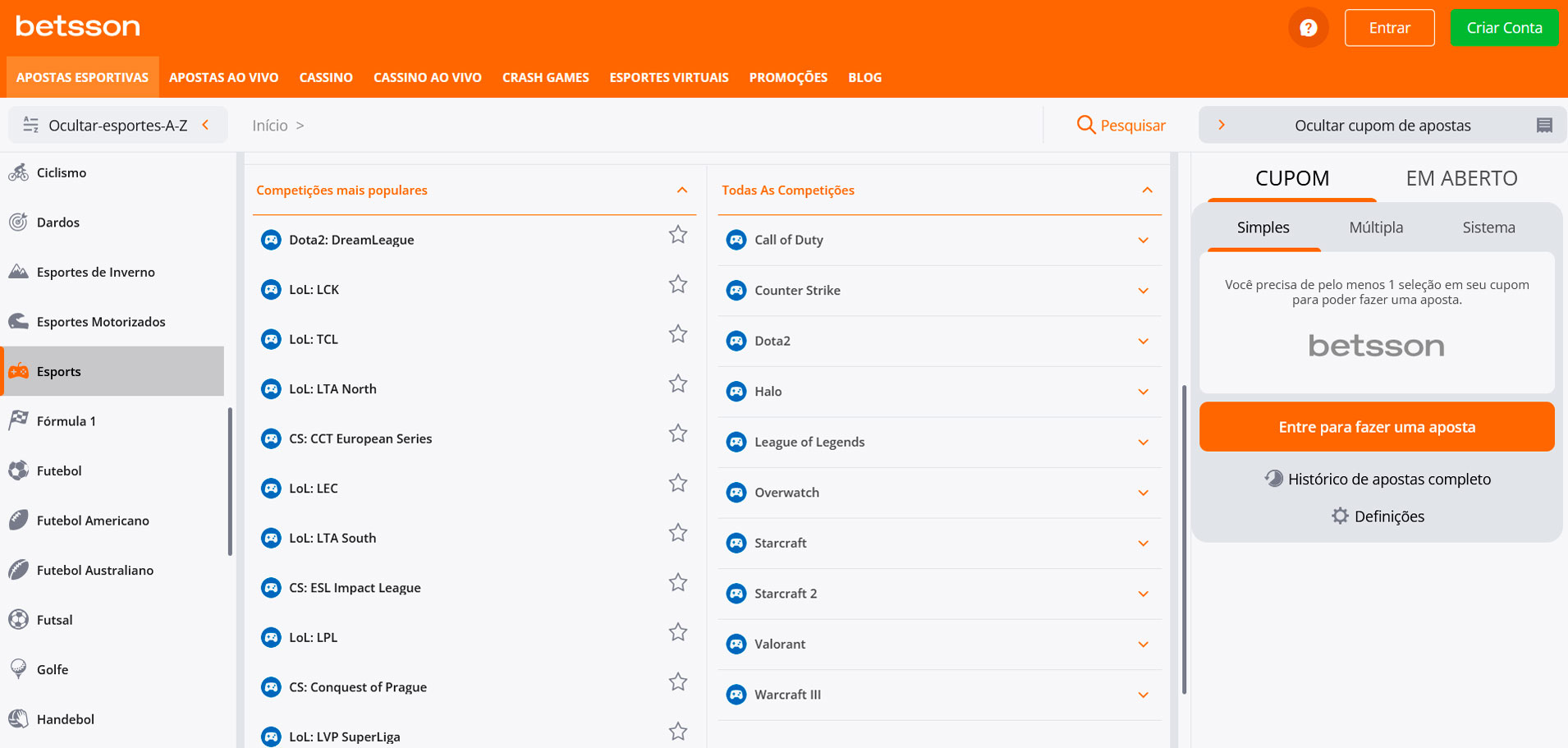Toggle the favorite star for LoL: LEC
1568x748 pixels.
click(x=677, y=483)
